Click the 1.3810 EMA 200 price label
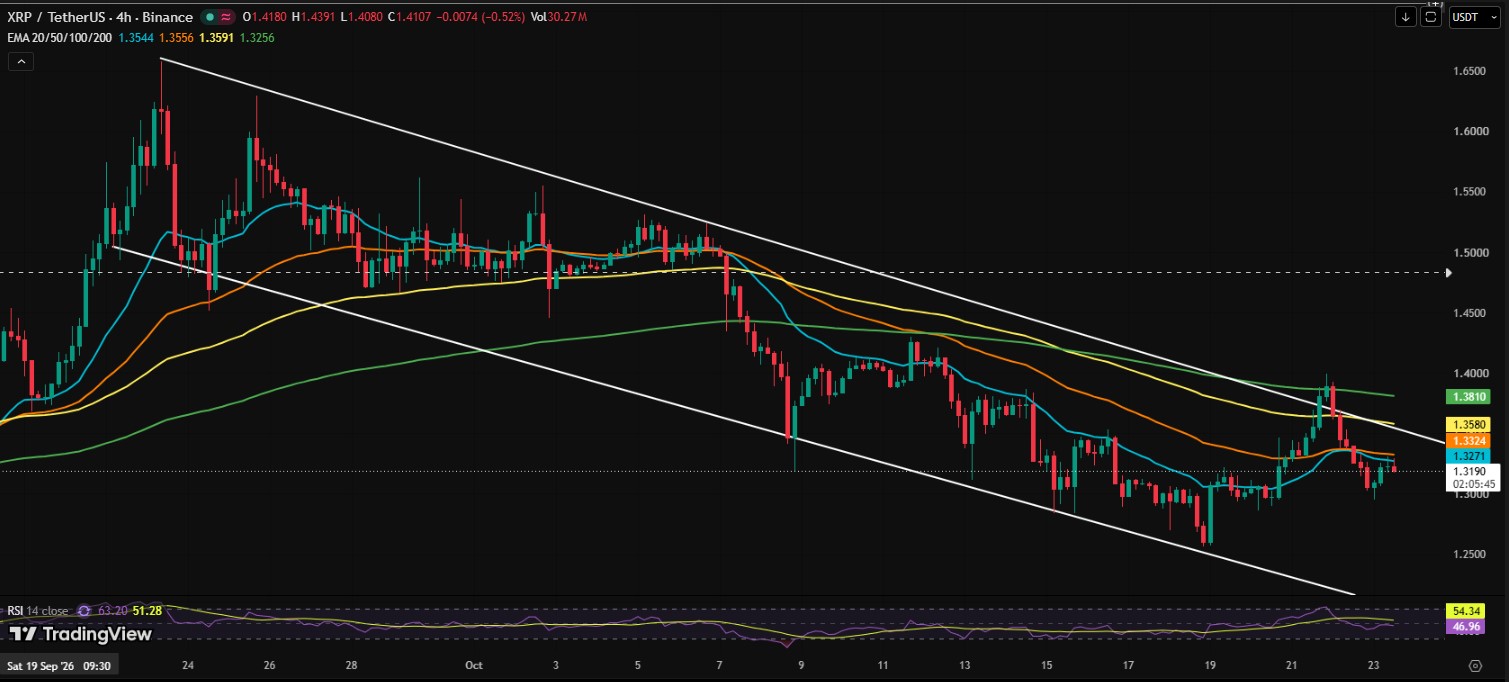 click(1467, 397)
